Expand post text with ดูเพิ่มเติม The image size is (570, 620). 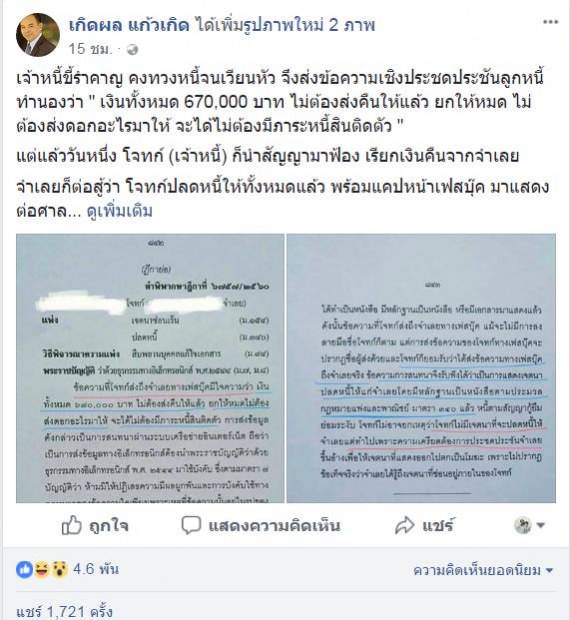click(x=120, y=211)
